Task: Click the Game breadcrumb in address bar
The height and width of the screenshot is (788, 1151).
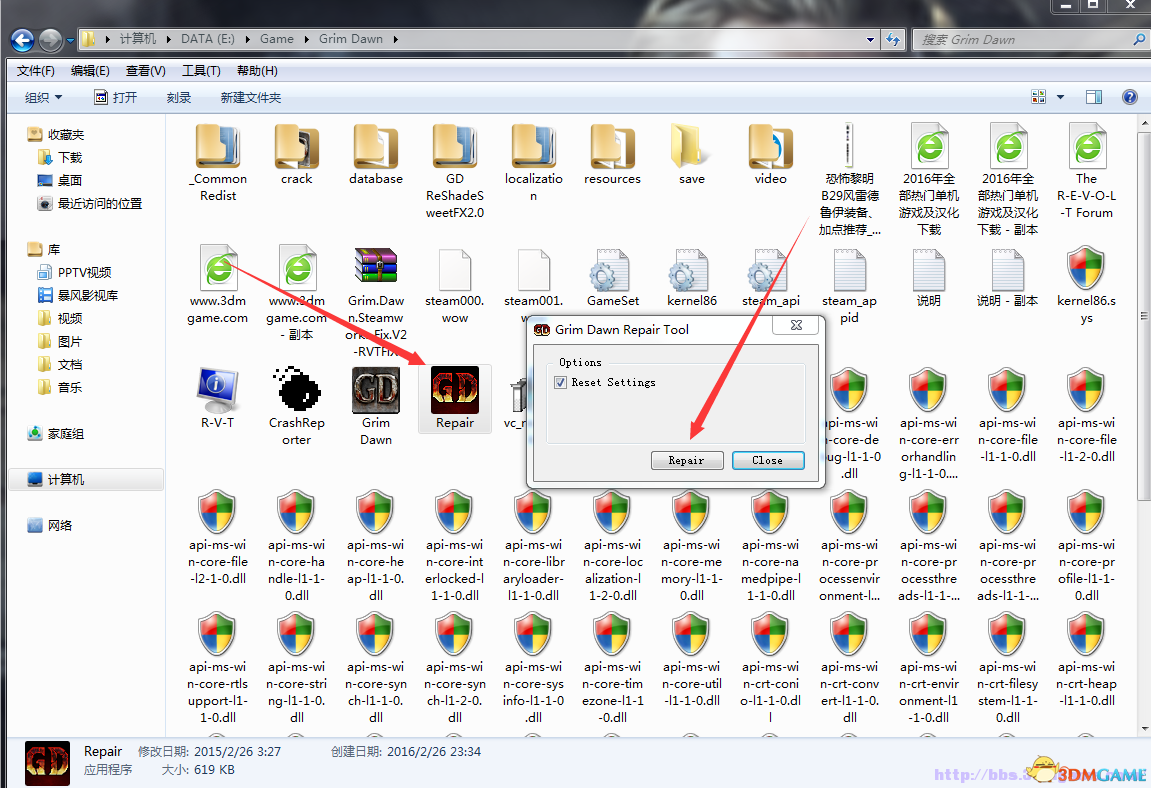Action: [277, 39]
